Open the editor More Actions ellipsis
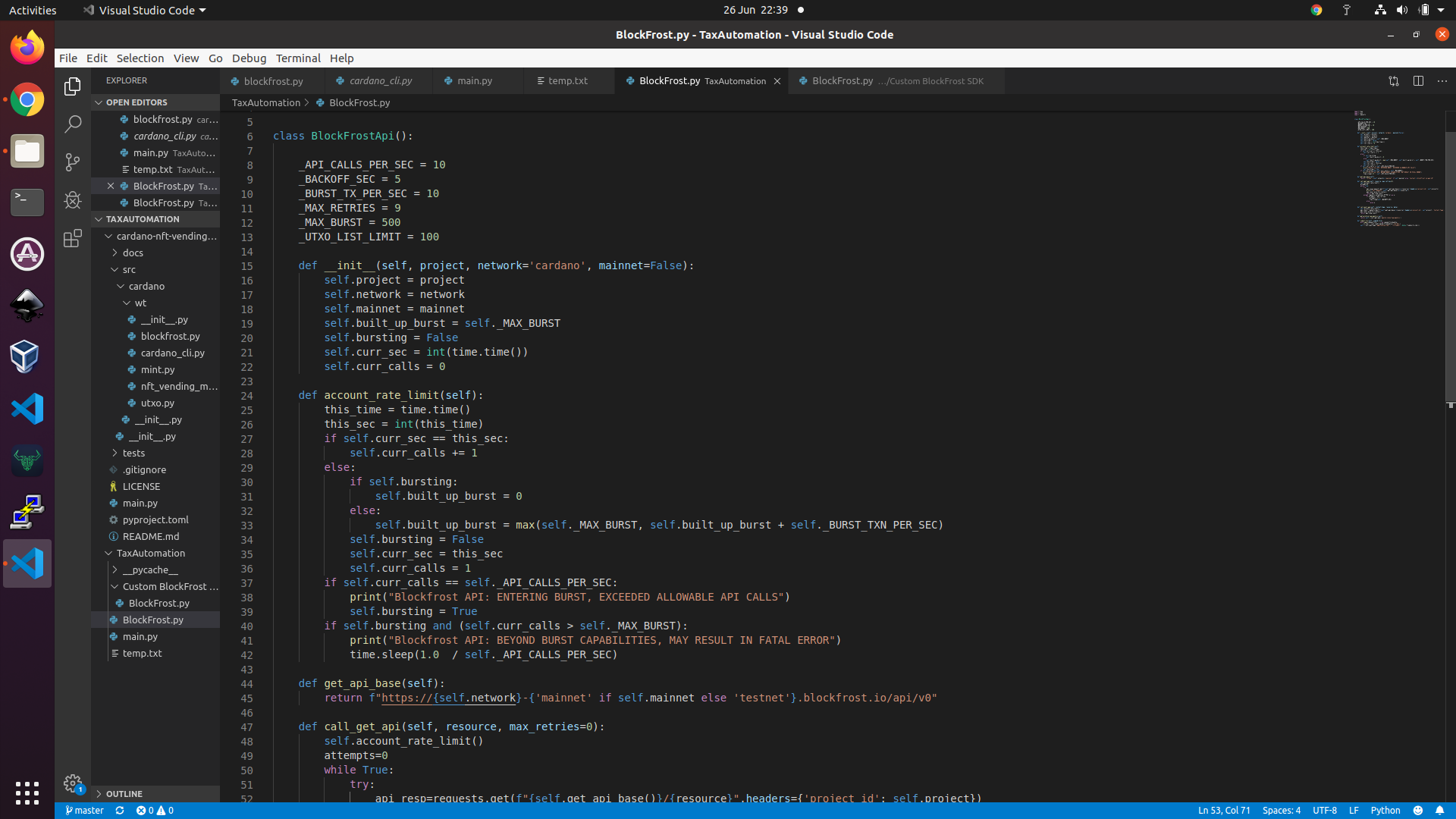The image size is (1456, 819). click(1442, 81)
